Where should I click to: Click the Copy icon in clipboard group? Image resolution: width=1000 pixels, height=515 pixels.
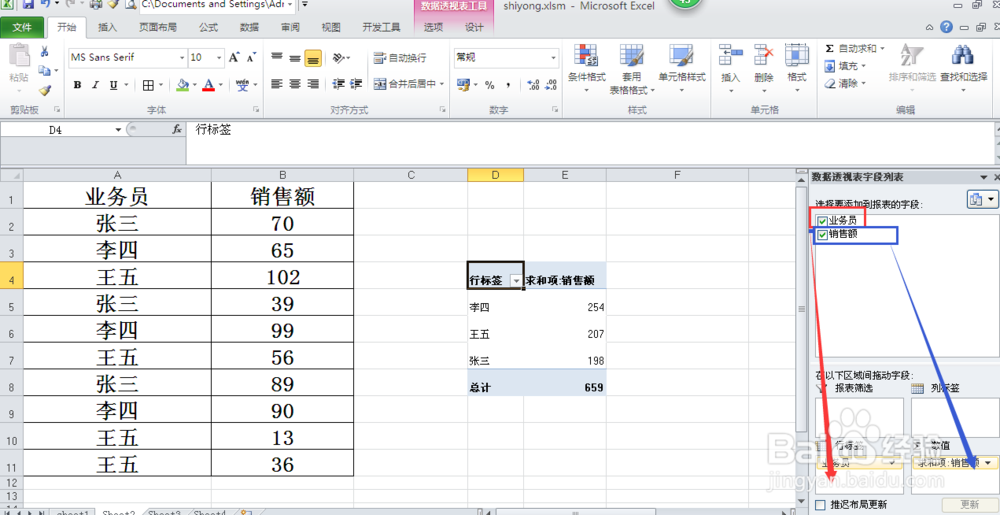43,71
